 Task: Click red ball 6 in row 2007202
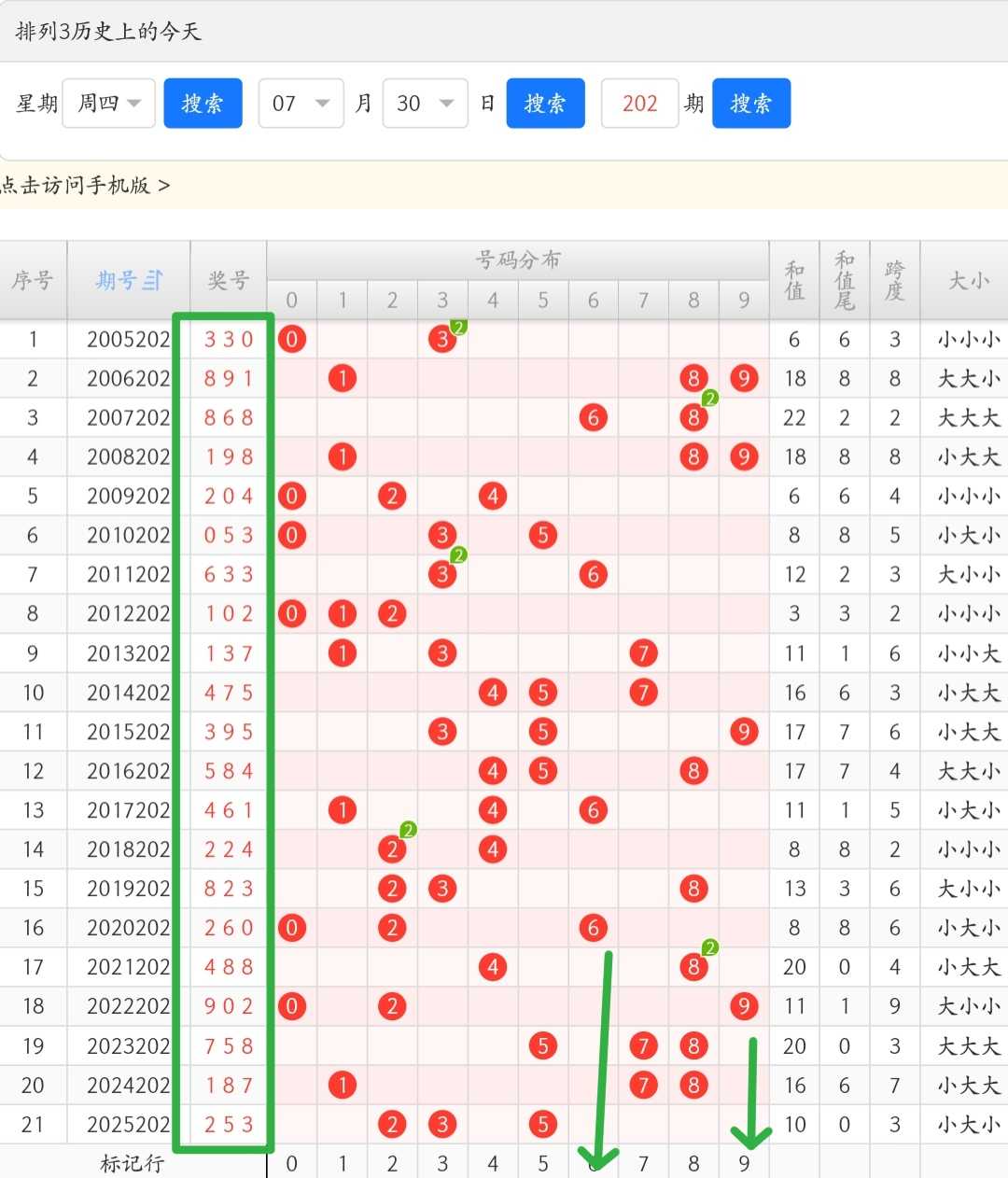click(x=594, y=417)
